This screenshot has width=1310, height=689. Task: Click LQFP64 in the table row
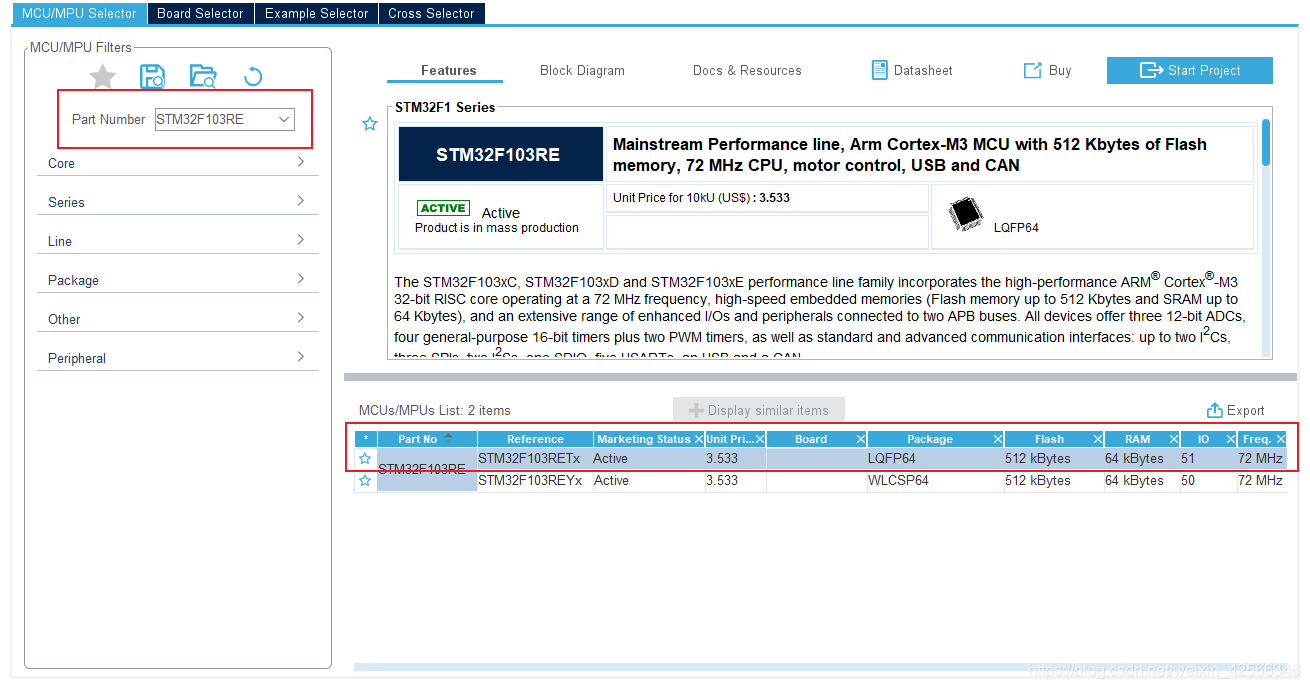pyautogui.click(x=936, y=459)
